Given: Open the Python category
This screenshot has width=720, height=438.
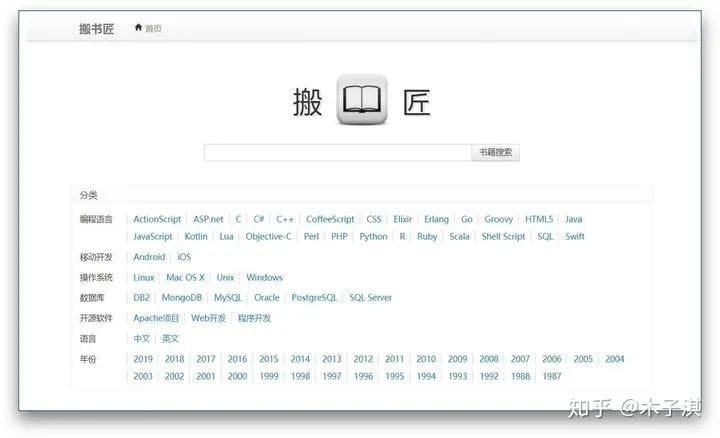Looking at the screenshot, I should coord(373,236).
